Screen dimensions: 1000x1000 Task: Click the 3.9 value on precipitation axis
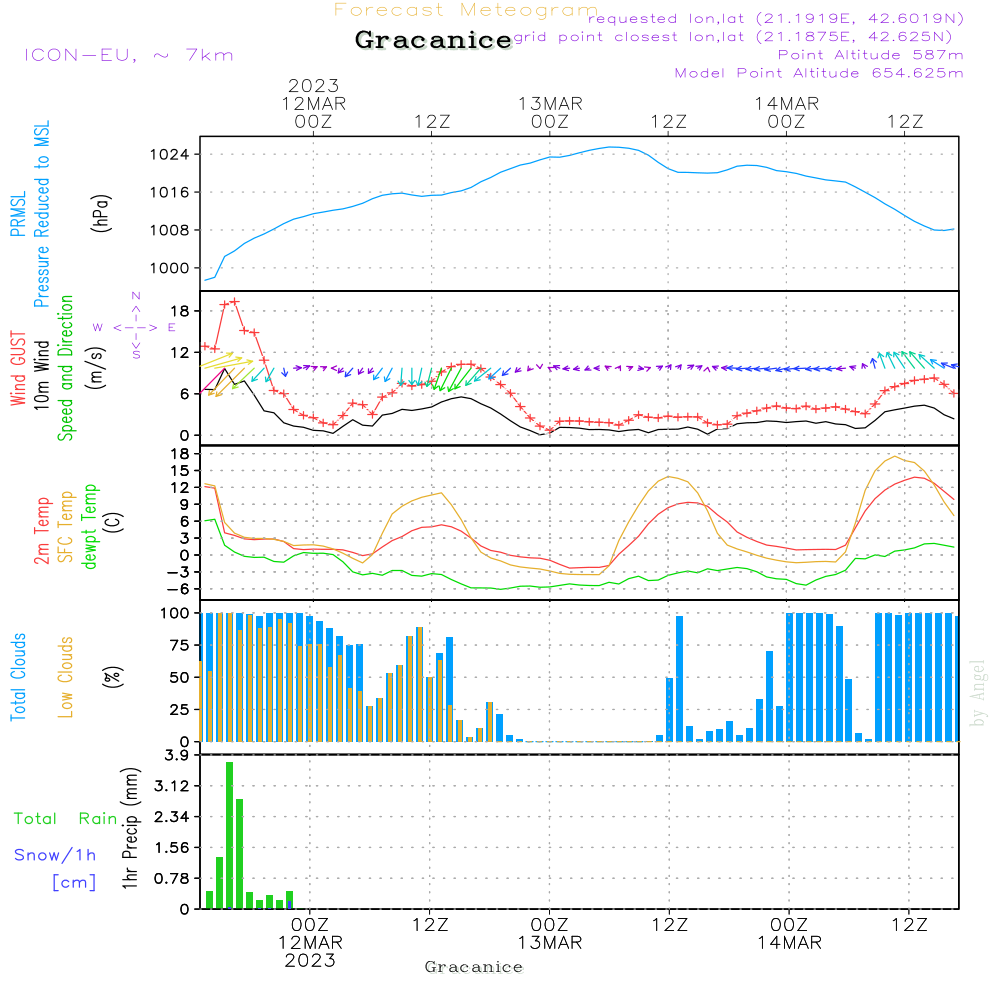(177, 756)
